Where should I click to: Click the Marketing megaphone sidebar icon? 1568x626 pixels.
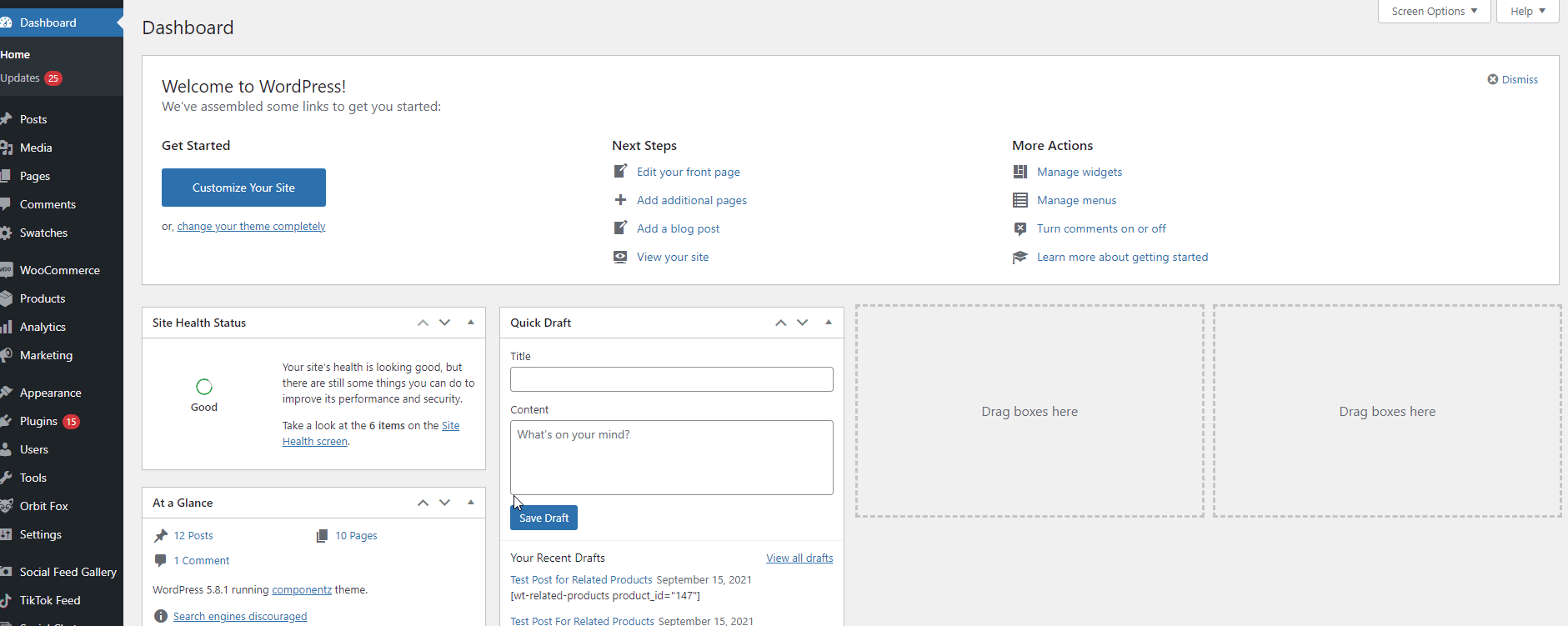[6, 355]
